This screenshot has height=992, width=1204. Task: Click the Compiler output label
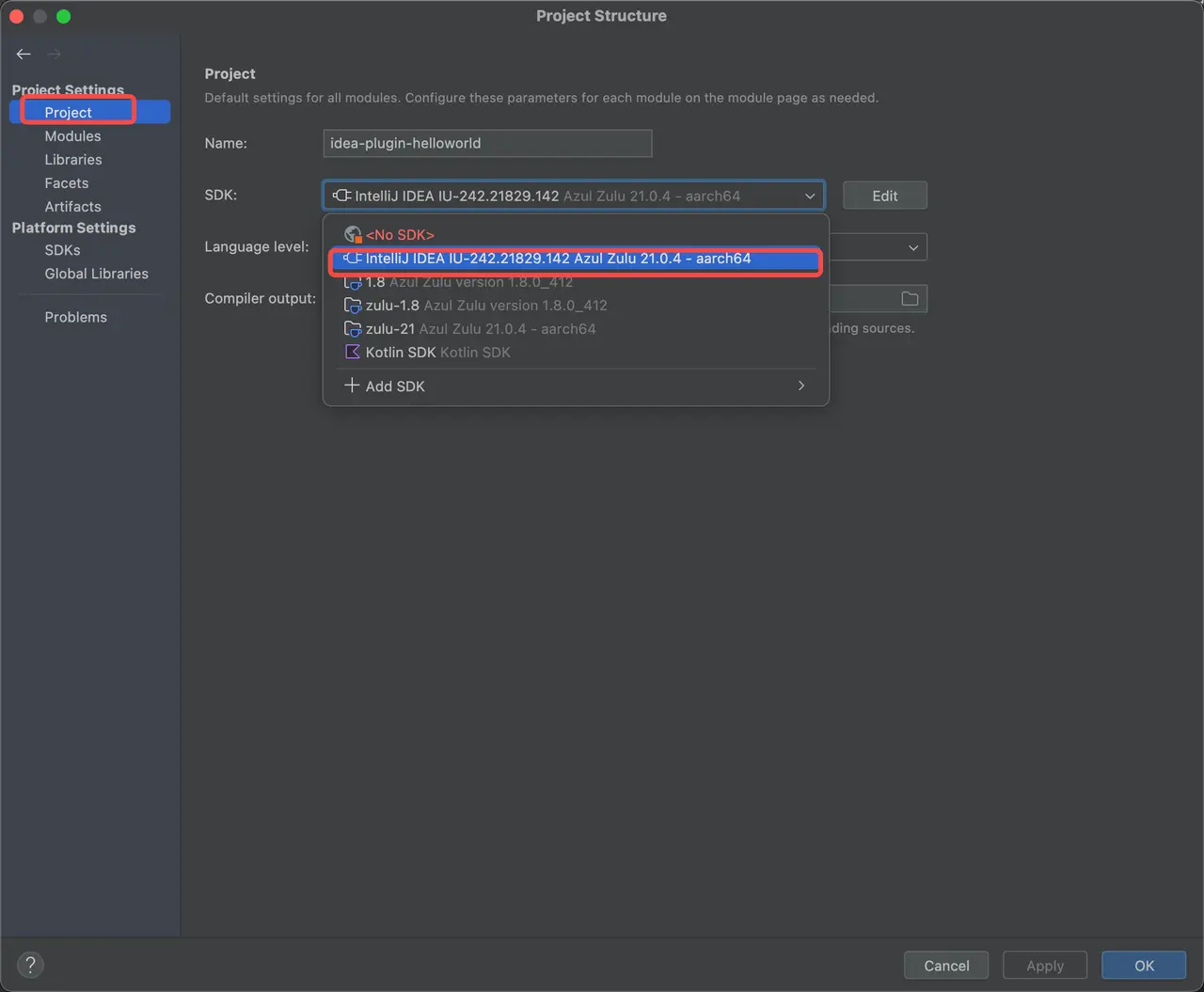pyautogui.click(x=261, y=299)
